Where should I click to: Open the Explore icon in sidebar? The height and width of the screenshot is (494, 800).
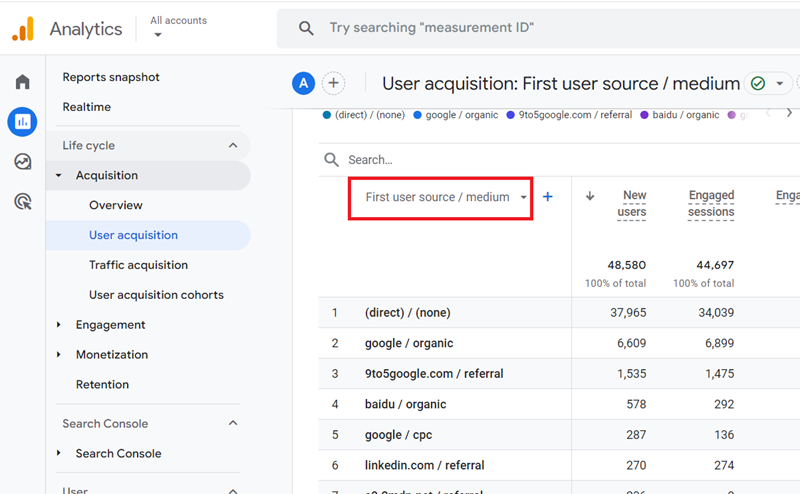[x=22, y=162]
